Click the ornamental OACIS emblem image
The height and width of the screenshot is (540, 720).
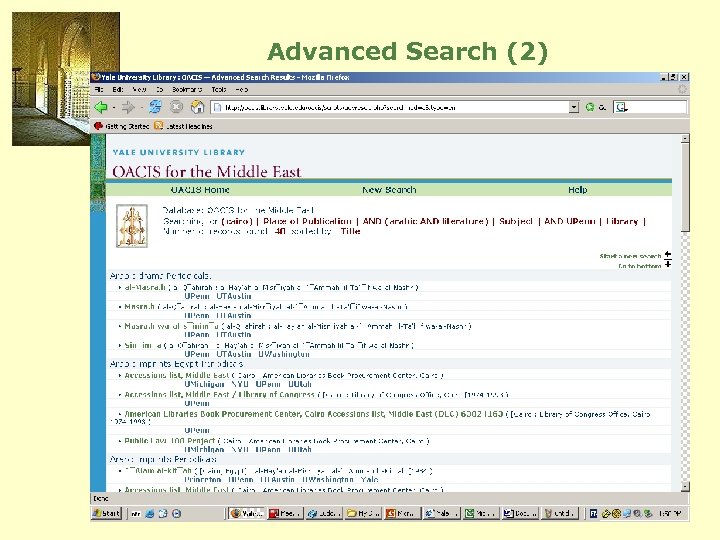click(132, 226)
